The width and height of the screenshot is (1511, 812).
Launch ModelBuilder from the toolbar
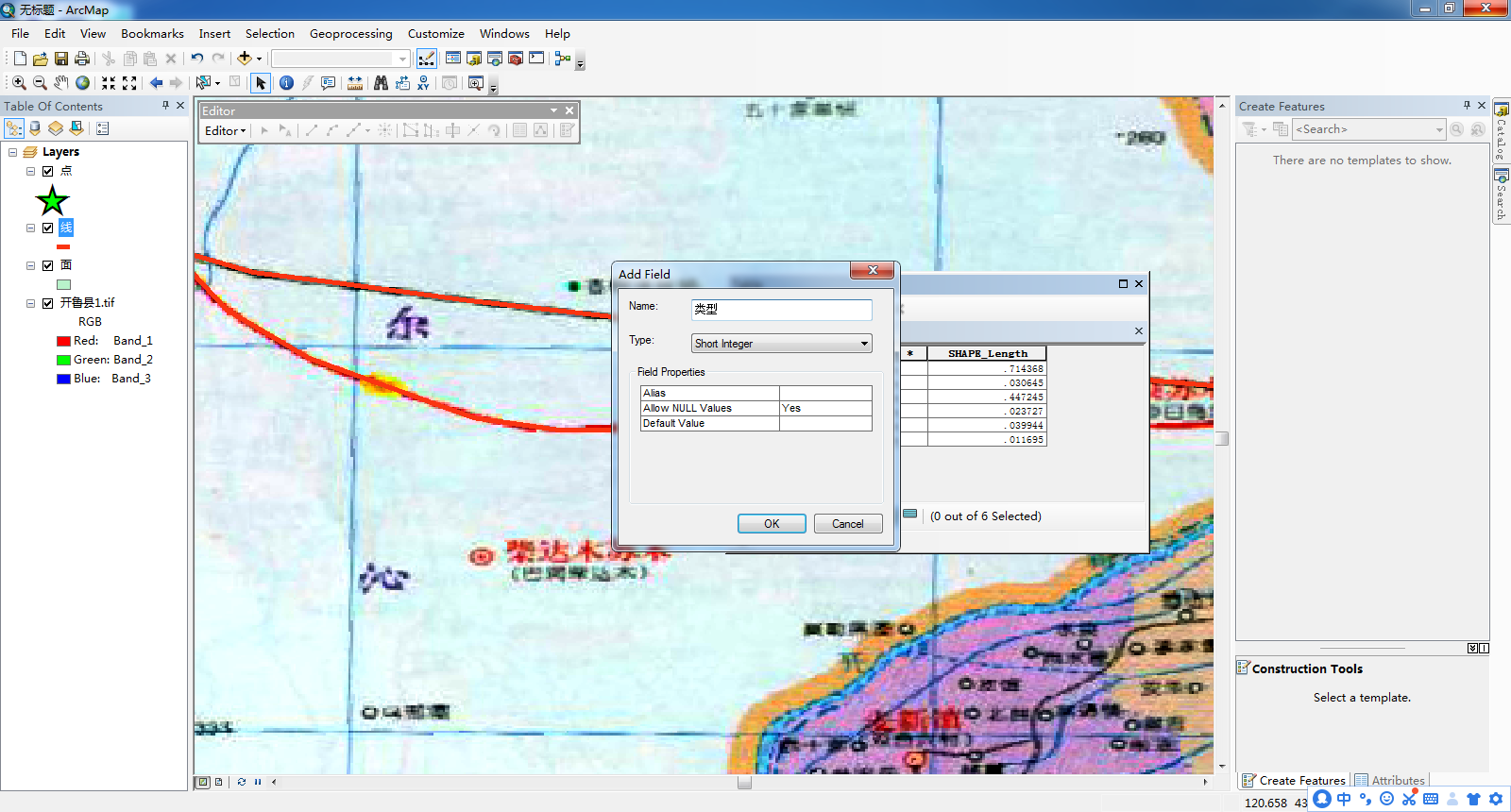tap(563, 59)
